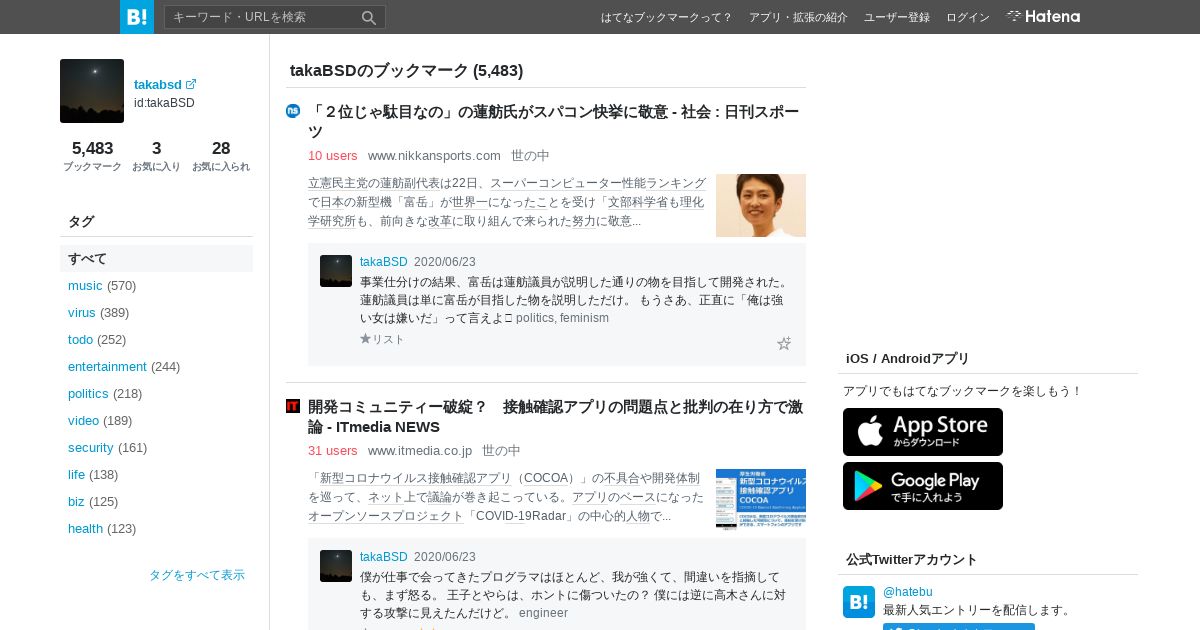Filter by the health tag
Screen dimensions: 1200x630
tap(85, 528)
